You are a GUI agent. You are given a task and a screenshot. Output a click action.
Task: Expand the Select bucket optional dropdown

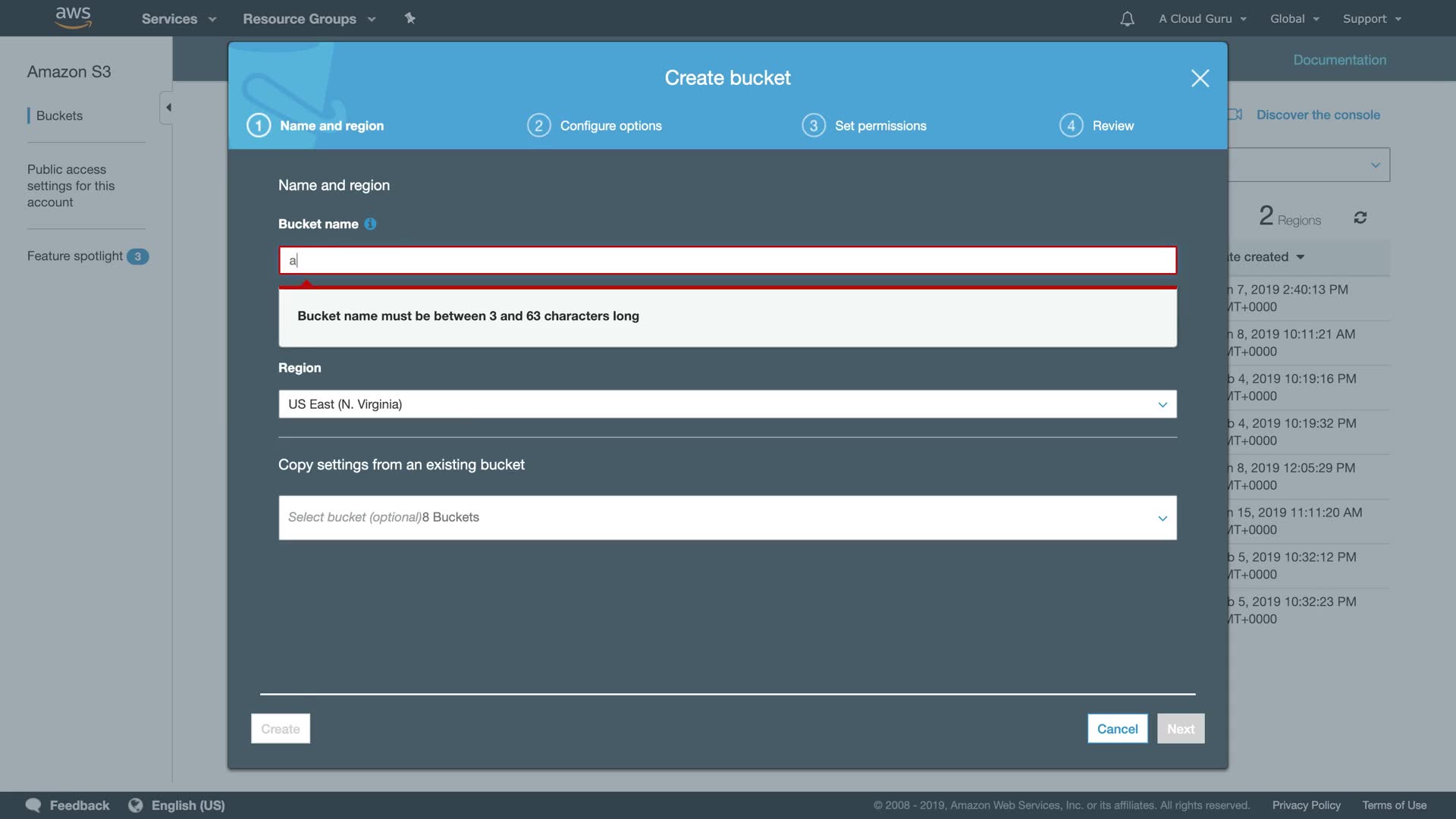(x=726, y=518)
